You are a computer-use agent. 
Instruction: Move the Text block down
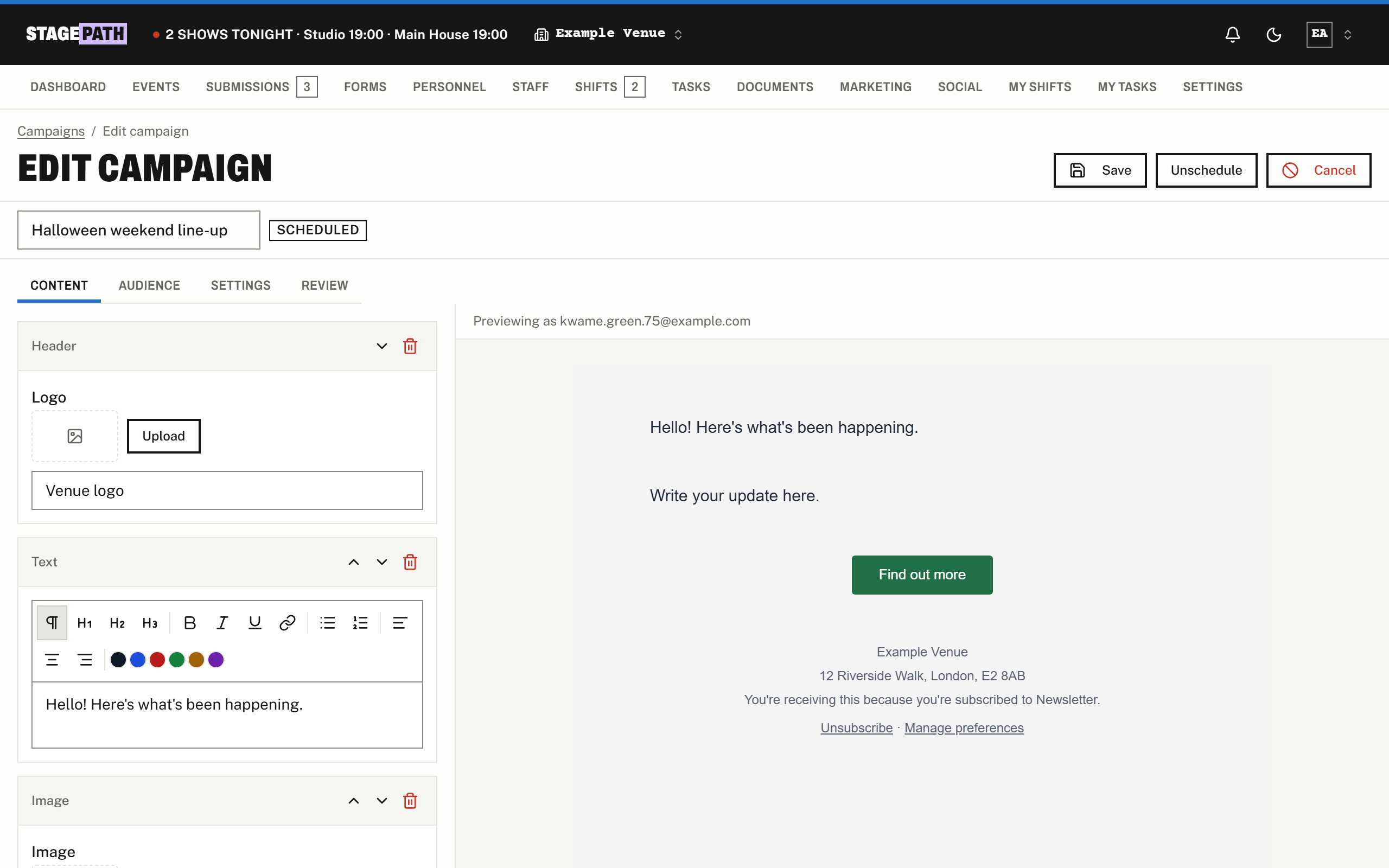coord(381,562)
